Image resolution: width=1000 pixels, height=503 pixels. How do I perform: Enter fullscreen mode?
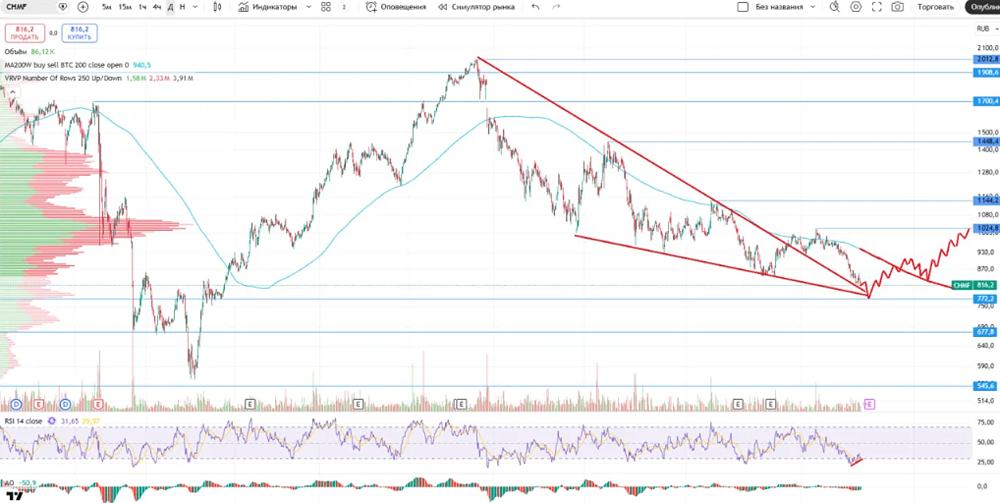click(876, 7)
